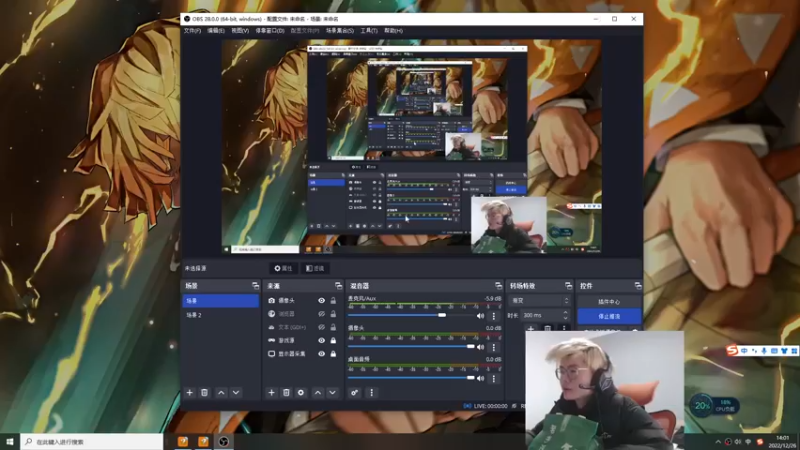Show the 浏览器 source with its eye icon

[x=321, y=314]
